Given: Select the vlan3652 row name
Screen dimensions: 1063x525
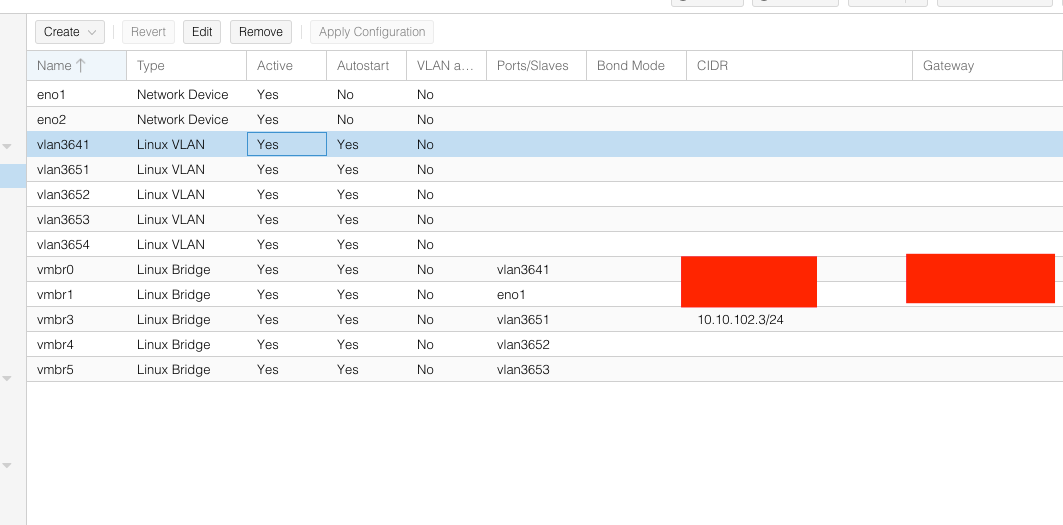Looking at the screenshot, I should pyautogui.click(x=63, y=195).
